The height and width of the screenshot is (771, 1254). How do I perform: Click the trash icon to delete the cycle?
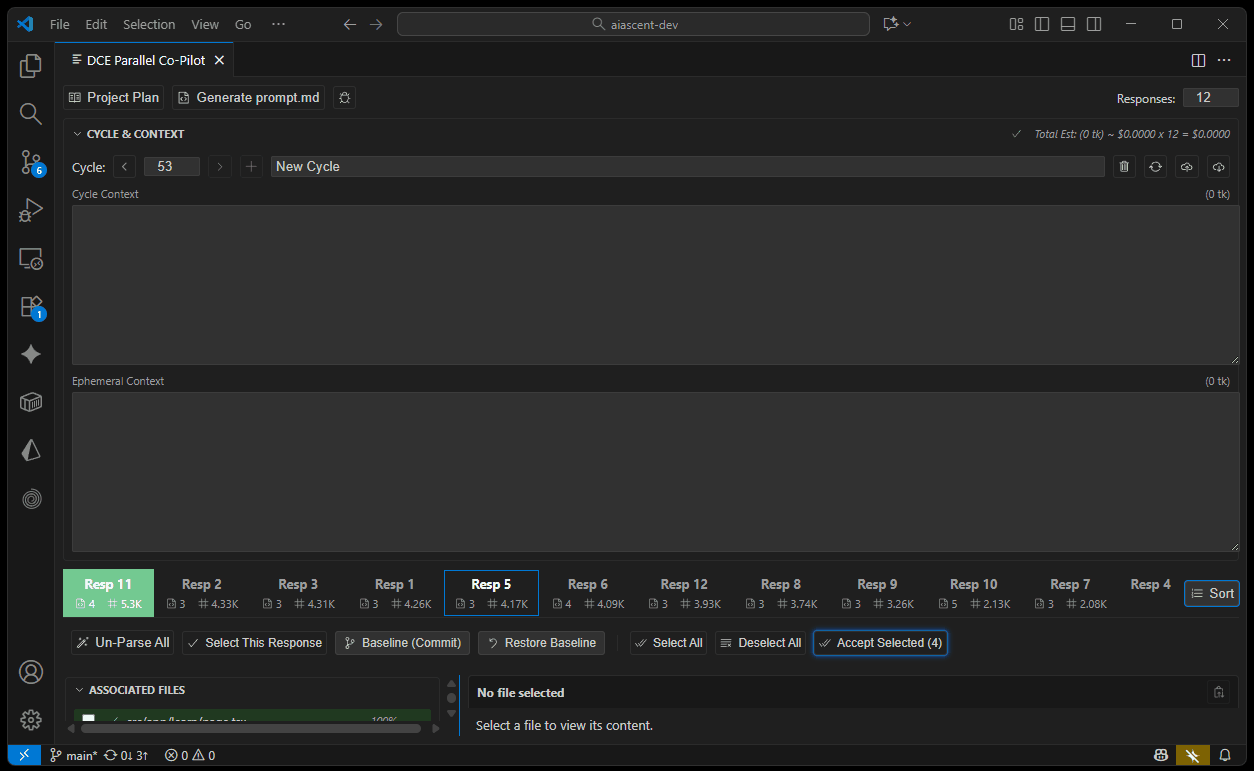pos(1124,167)
